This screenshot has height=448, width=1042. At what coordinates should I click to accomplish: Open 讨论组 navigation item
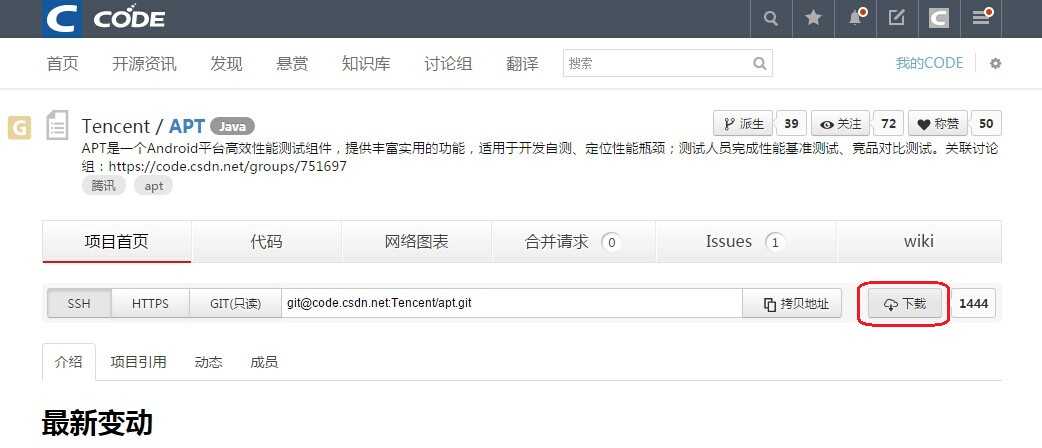(x=448, y=64)
